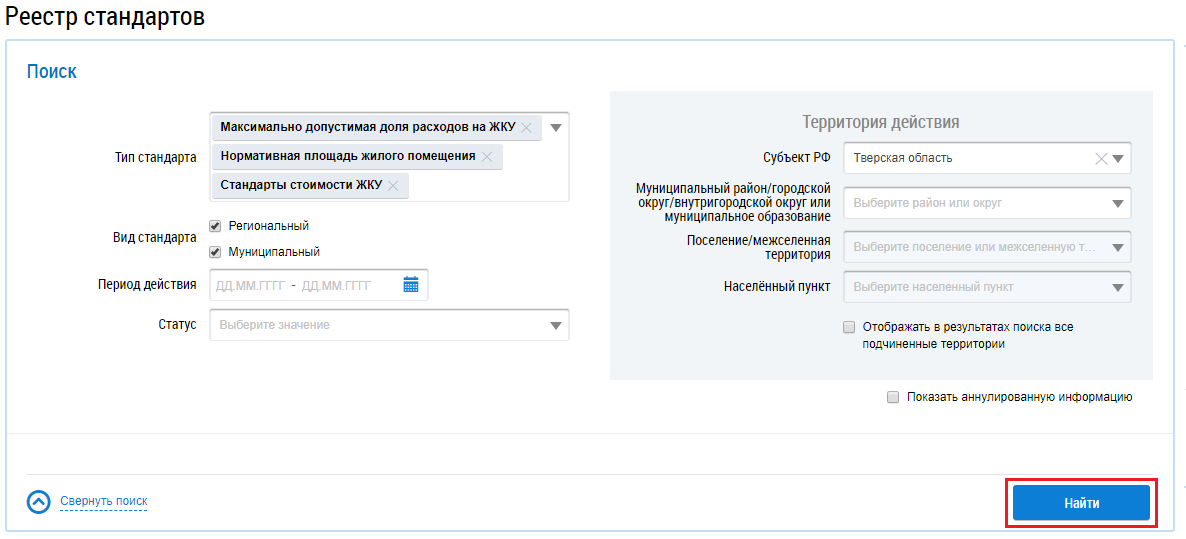Screen dimensions: 1186x539
Task: Clear the 'Тверская область' selection
Action: click(1101, 158)
